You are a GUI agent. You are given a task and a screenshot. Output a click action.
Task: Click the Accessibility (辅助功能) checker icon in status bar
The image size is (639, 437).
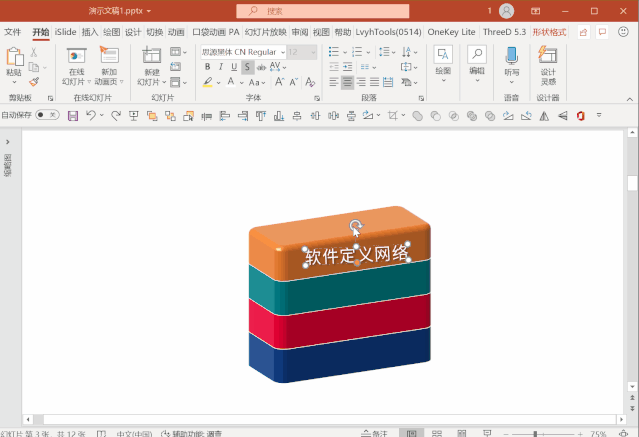[x=165, y=433]
